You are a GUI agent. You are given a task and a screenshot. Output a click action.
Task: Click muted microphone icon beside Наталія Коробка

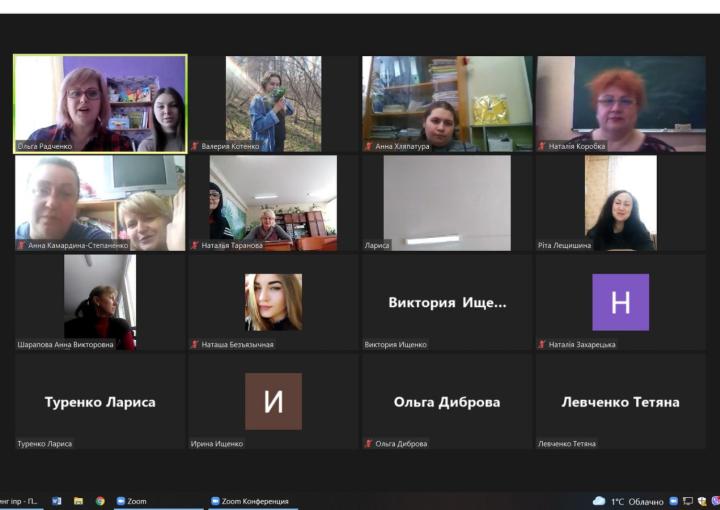click(x=542, y=146)
